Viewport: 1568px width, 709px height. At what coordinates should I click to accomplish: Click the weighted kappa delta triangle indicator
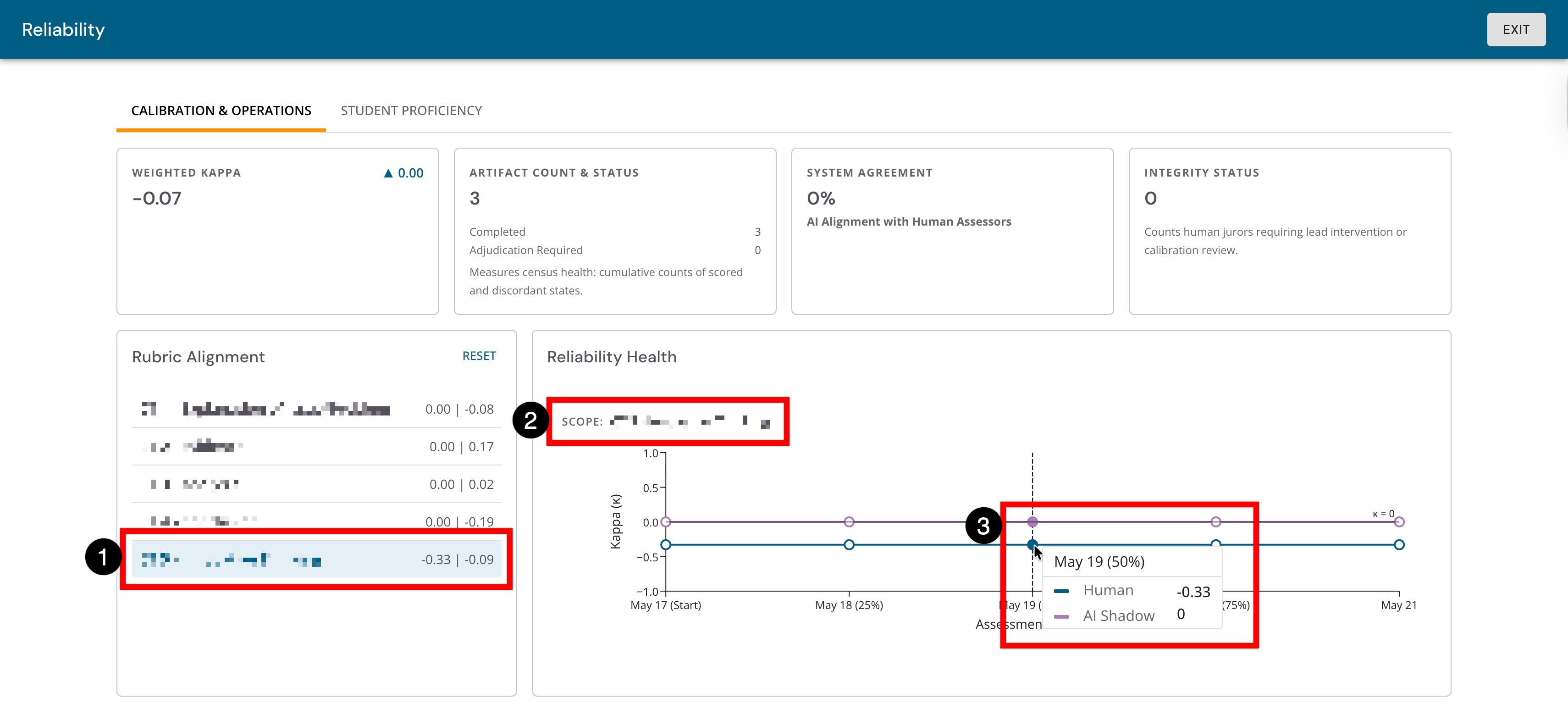[388, 174]
